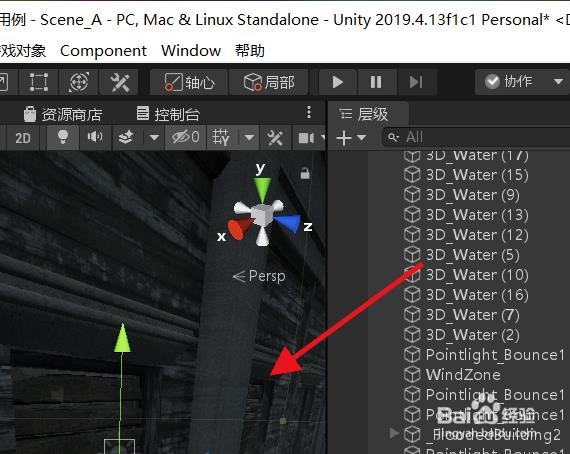This screenshot has height=454, width=570.
Task: Toggle the scene grid icon
Action: 221,137
